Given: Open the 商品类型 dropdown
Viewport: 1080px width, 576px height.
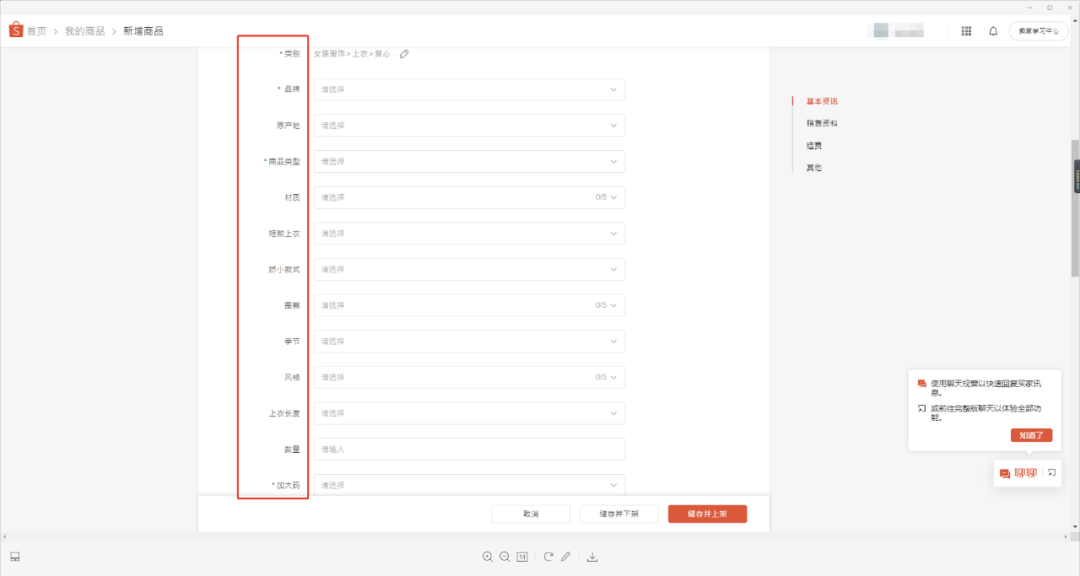Looking at the screenshot, I should (x=470, y=161).
